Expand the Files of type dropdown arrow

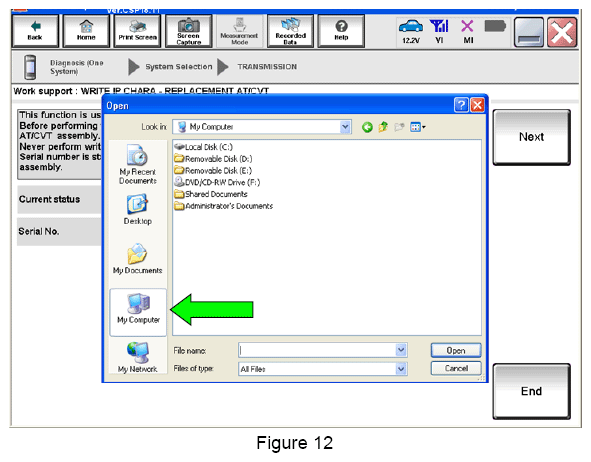401,369
